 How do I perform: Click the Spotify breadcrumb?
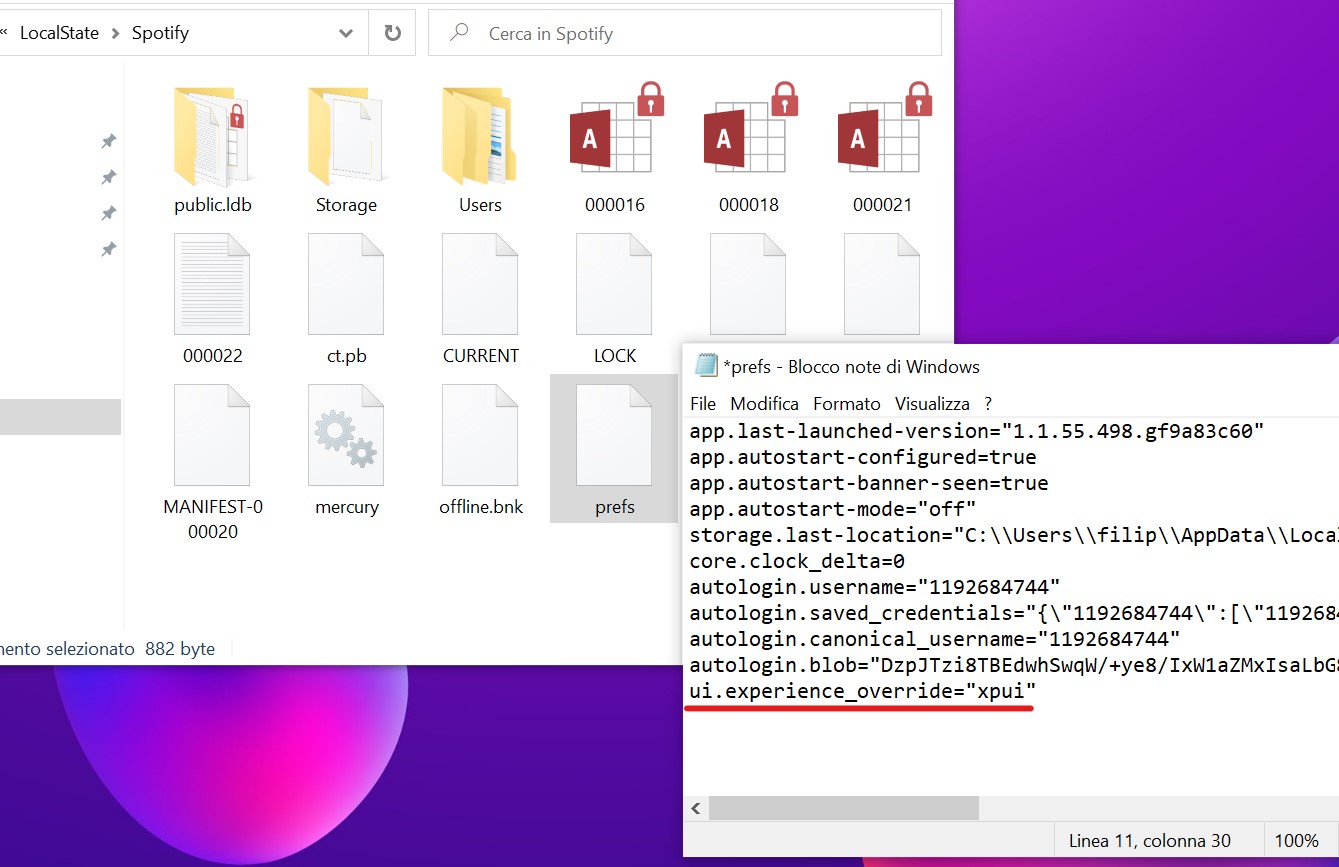point(160,33)
